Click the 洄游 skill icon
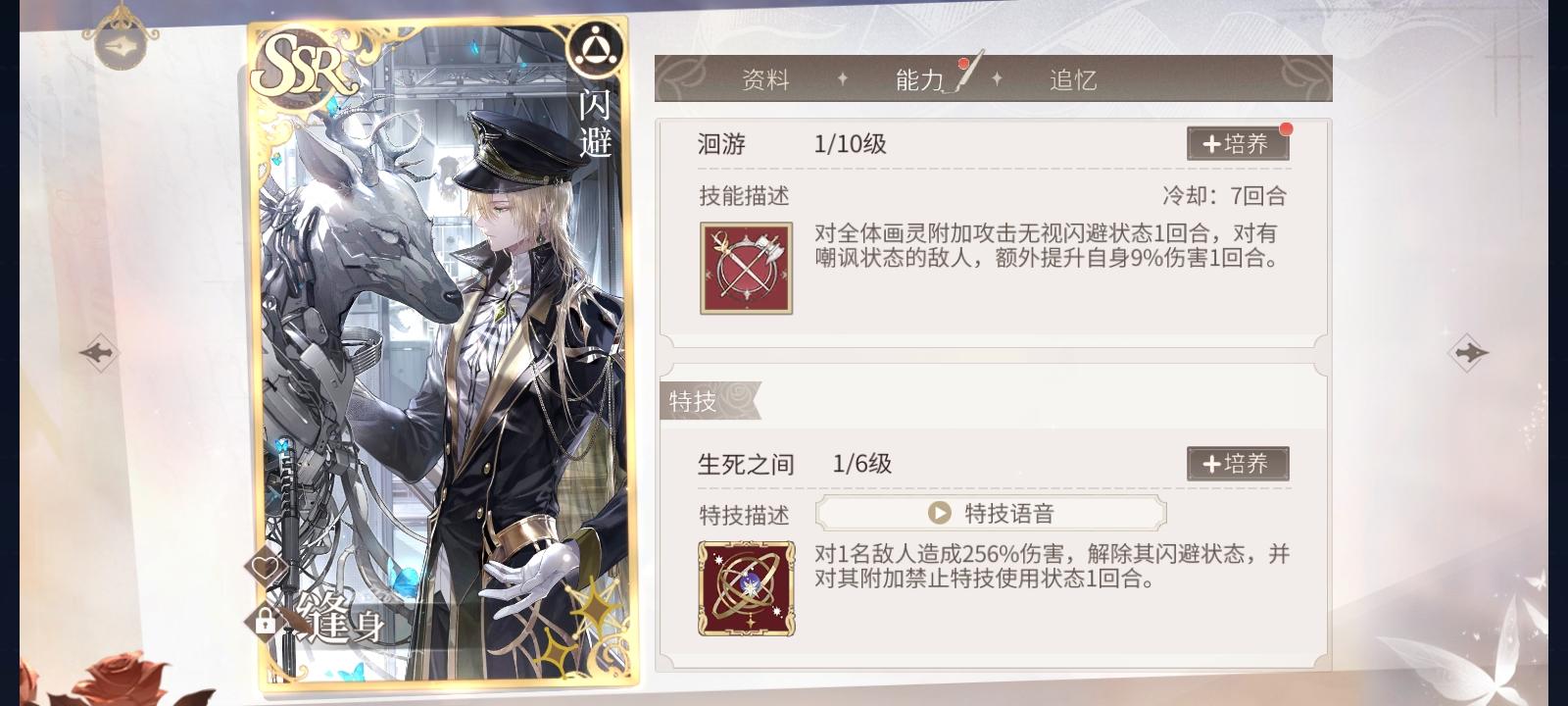1568x706 pixels. pyautogui.click(x=746, y=268)
